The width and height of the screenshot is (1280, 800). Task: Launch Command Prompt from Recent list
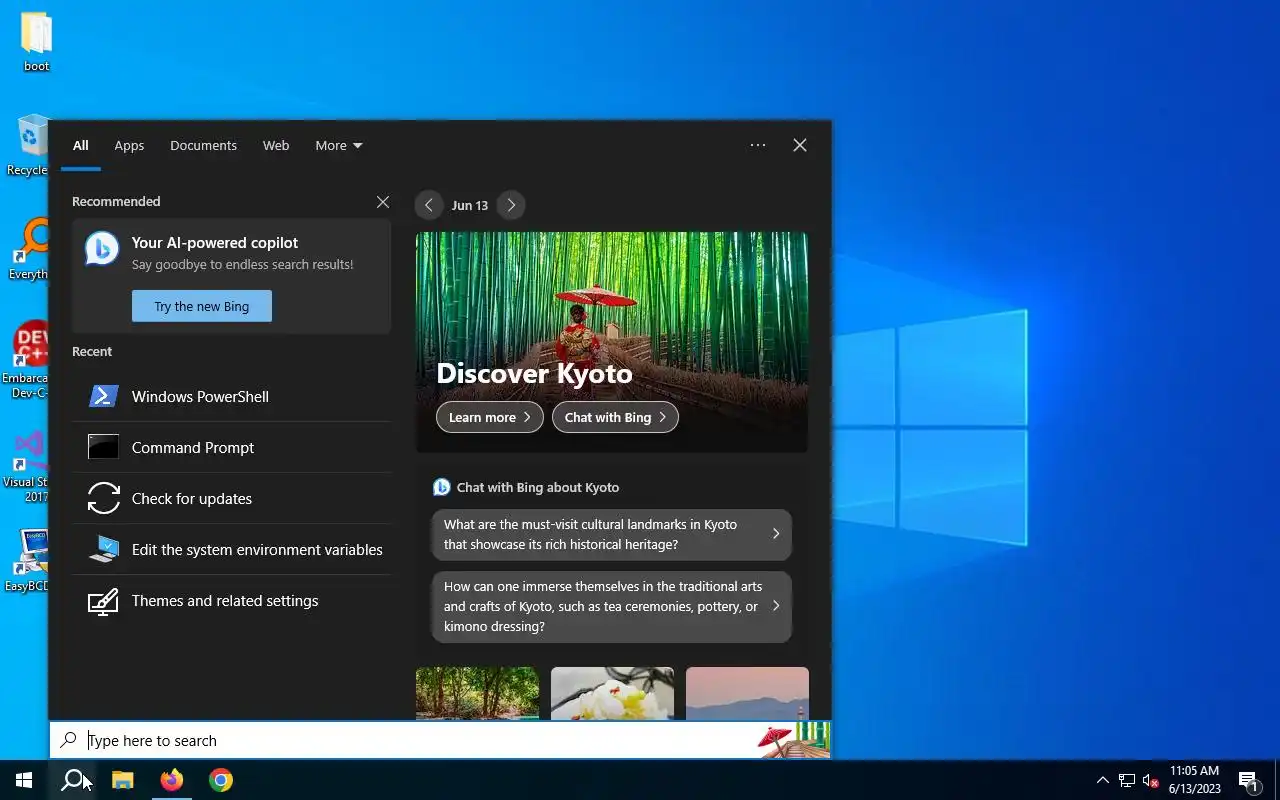[x=231, y=447]
